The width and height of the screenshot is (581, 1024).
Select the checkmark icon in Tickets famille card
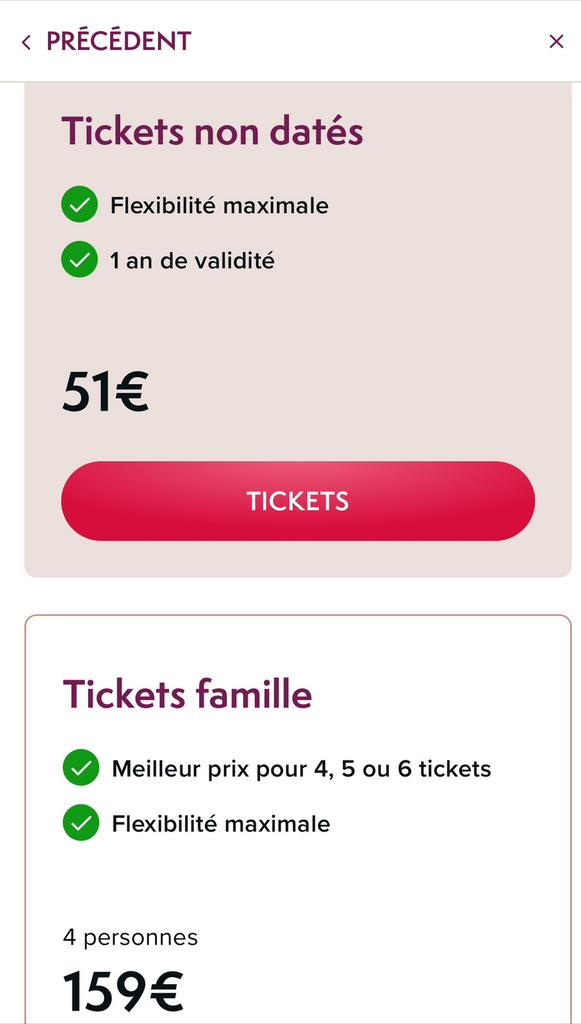79,824
